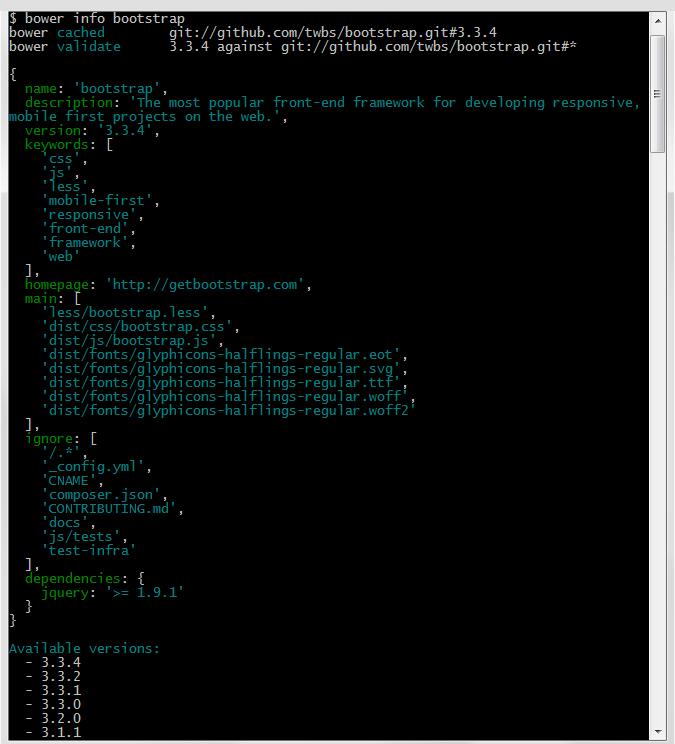The height and width of the screenshot is (744, 675).
Task: Click version 3.3.2 in available list
Action: 61,676
